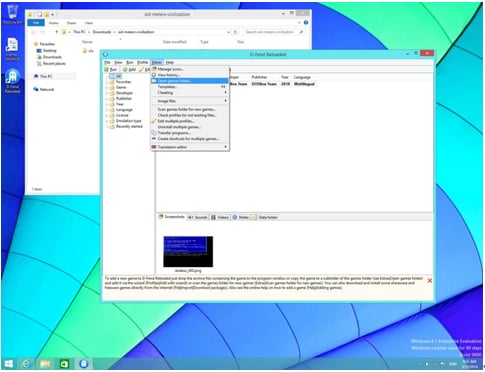Open Share ribbon tab in Explorer window
485x372 pixels.
click(x=71, y=23)
